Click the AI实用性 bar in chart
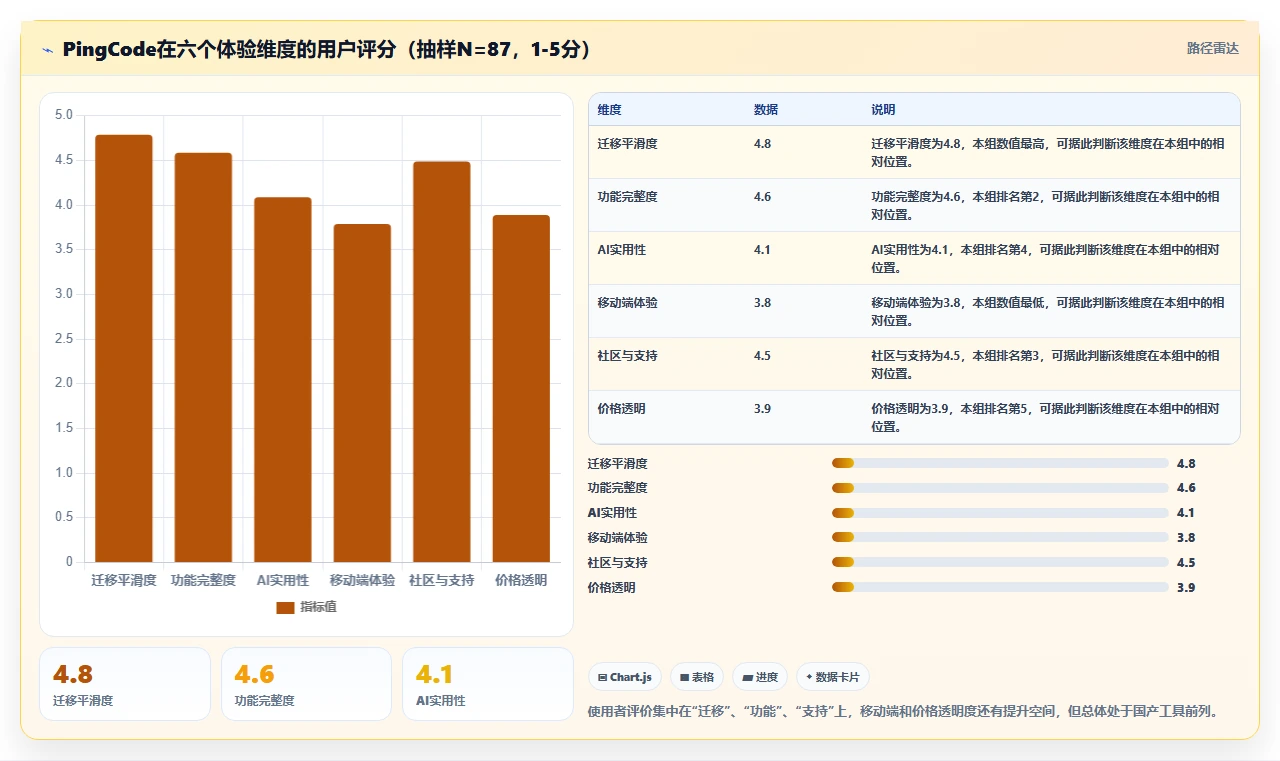Screen dimensions: 1280x761 coord(283,380)
